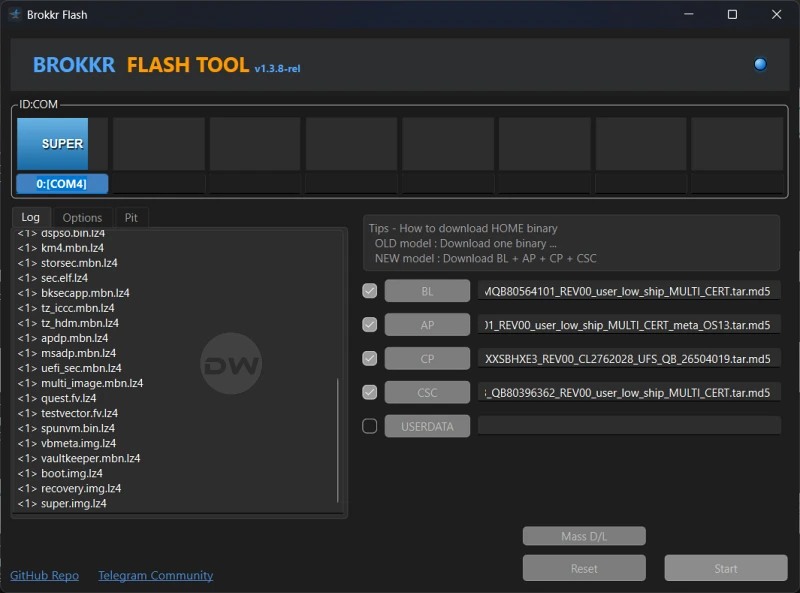Screen dimensions: 800x593
Task: Uncheck the AP file checkbox
Action: (x=370, y=325)
